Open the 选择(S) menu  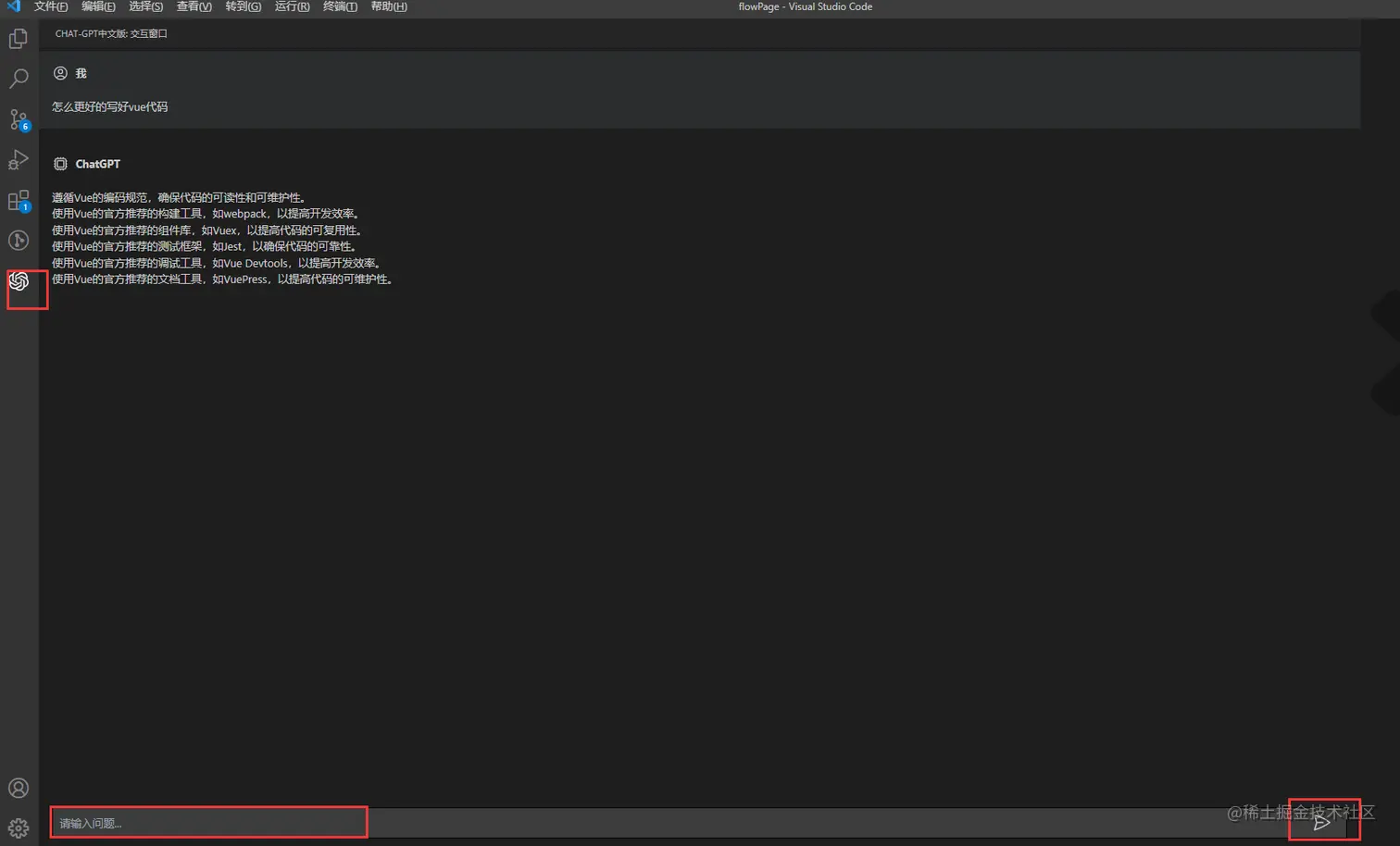click(x=145, y=6)
